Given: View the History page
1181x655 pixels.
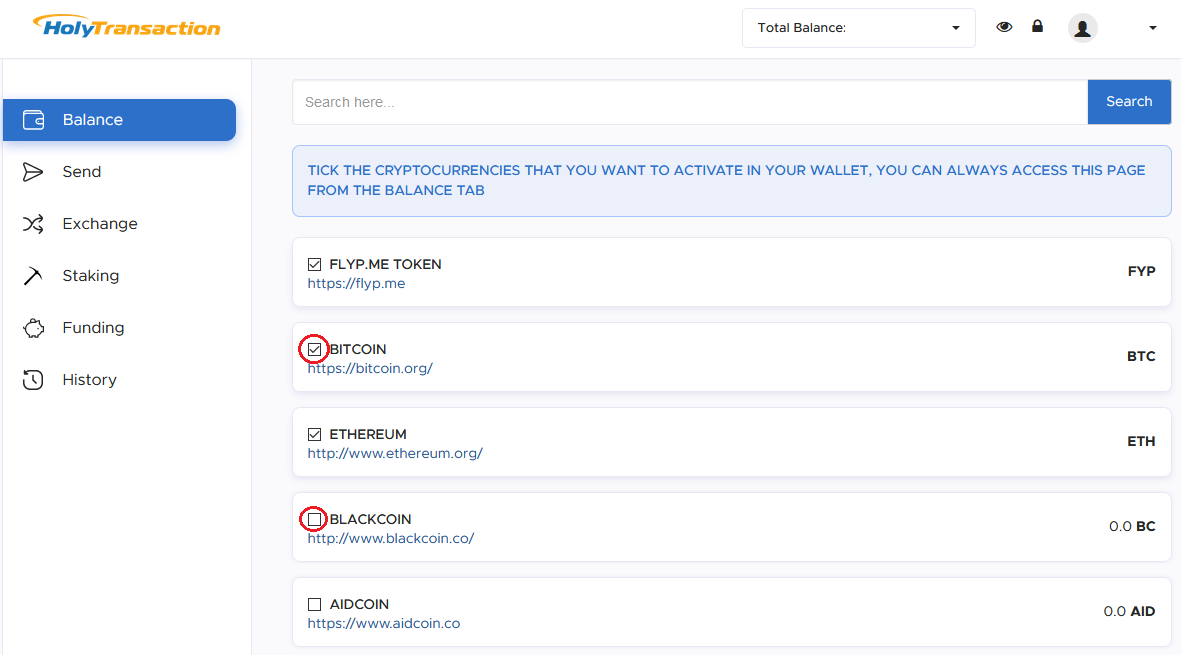Looking at the screenshot, I should tap(90, 379).
